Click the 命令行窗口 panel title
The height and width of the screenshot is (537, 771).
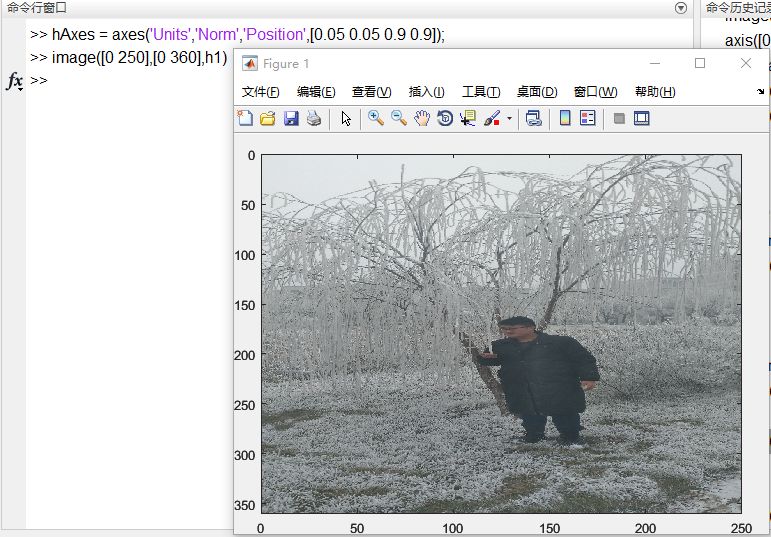click(x=37, y=8)
